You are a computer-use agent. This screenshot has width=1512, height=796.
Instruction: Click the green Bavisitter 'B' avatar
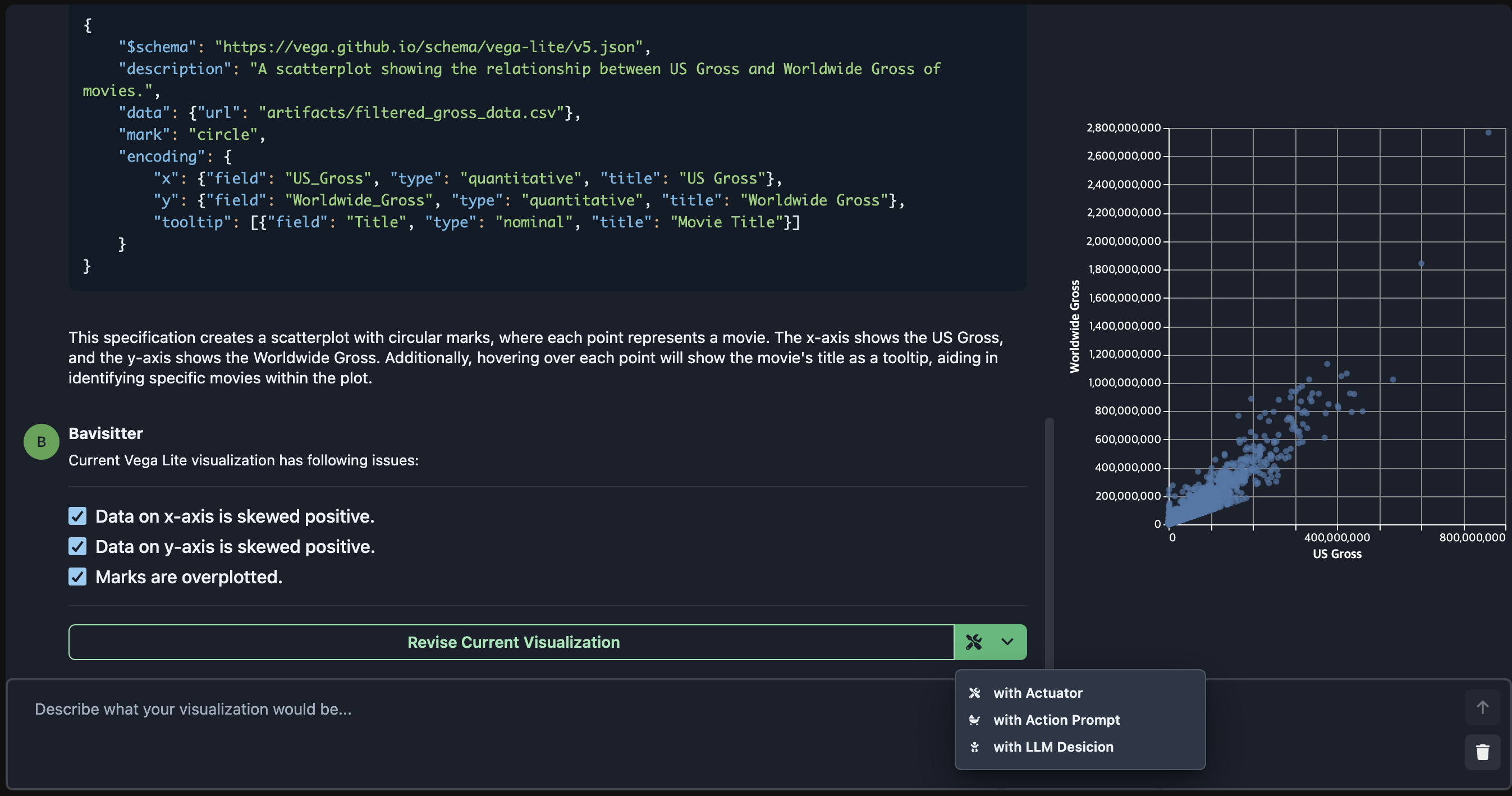point(41,442)
